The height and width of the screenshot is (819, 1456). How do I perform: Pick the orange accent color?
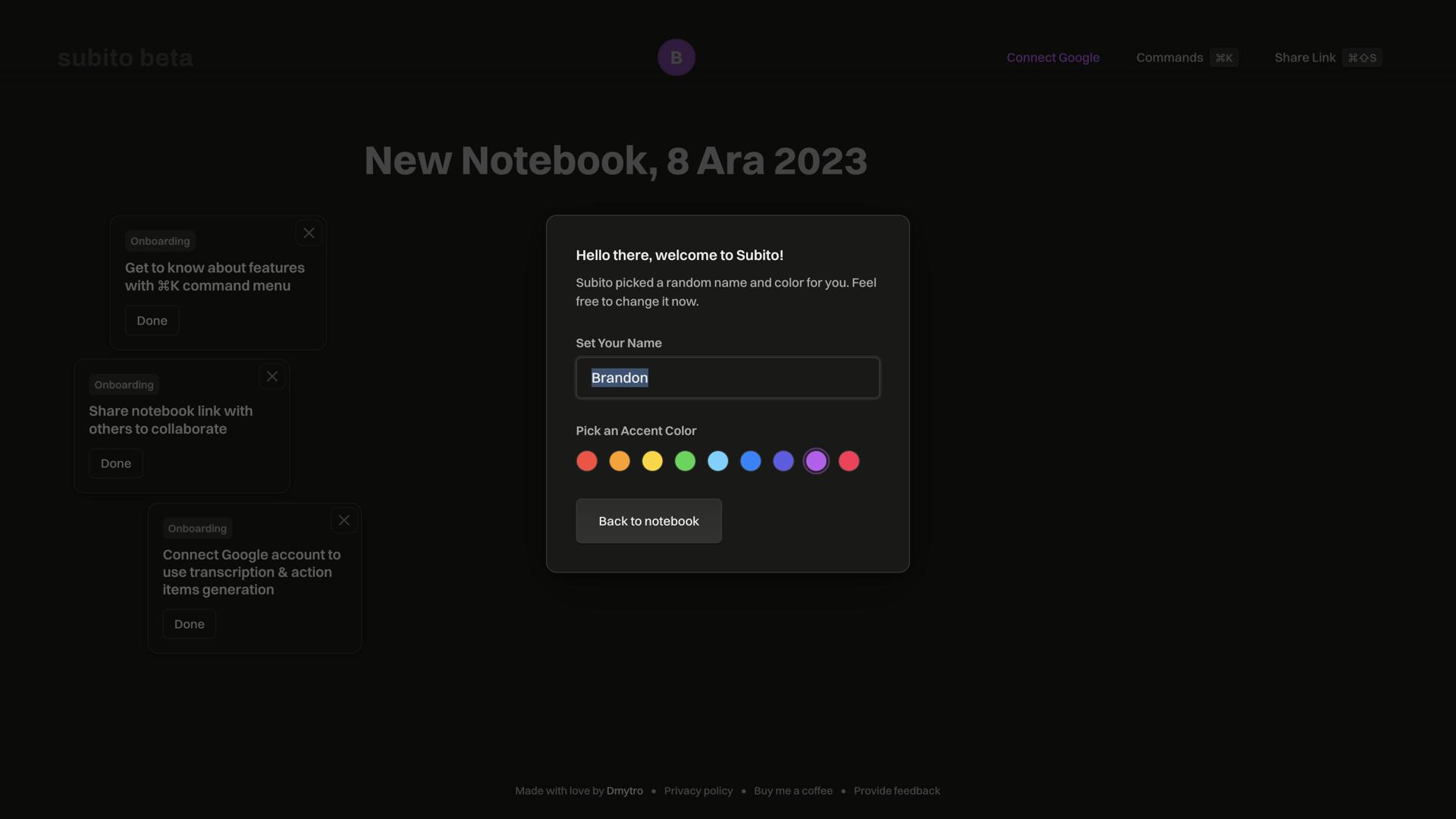[620, 461]
